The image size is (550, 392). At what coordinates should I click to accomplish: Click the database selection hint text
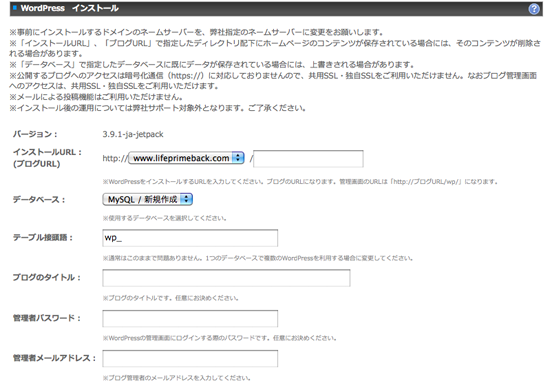coord(165,218)
